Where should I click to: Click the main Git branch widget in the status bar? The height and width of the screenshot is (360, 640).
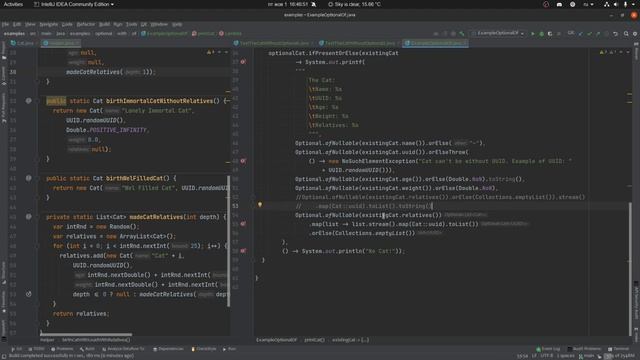tap(587, 356)
